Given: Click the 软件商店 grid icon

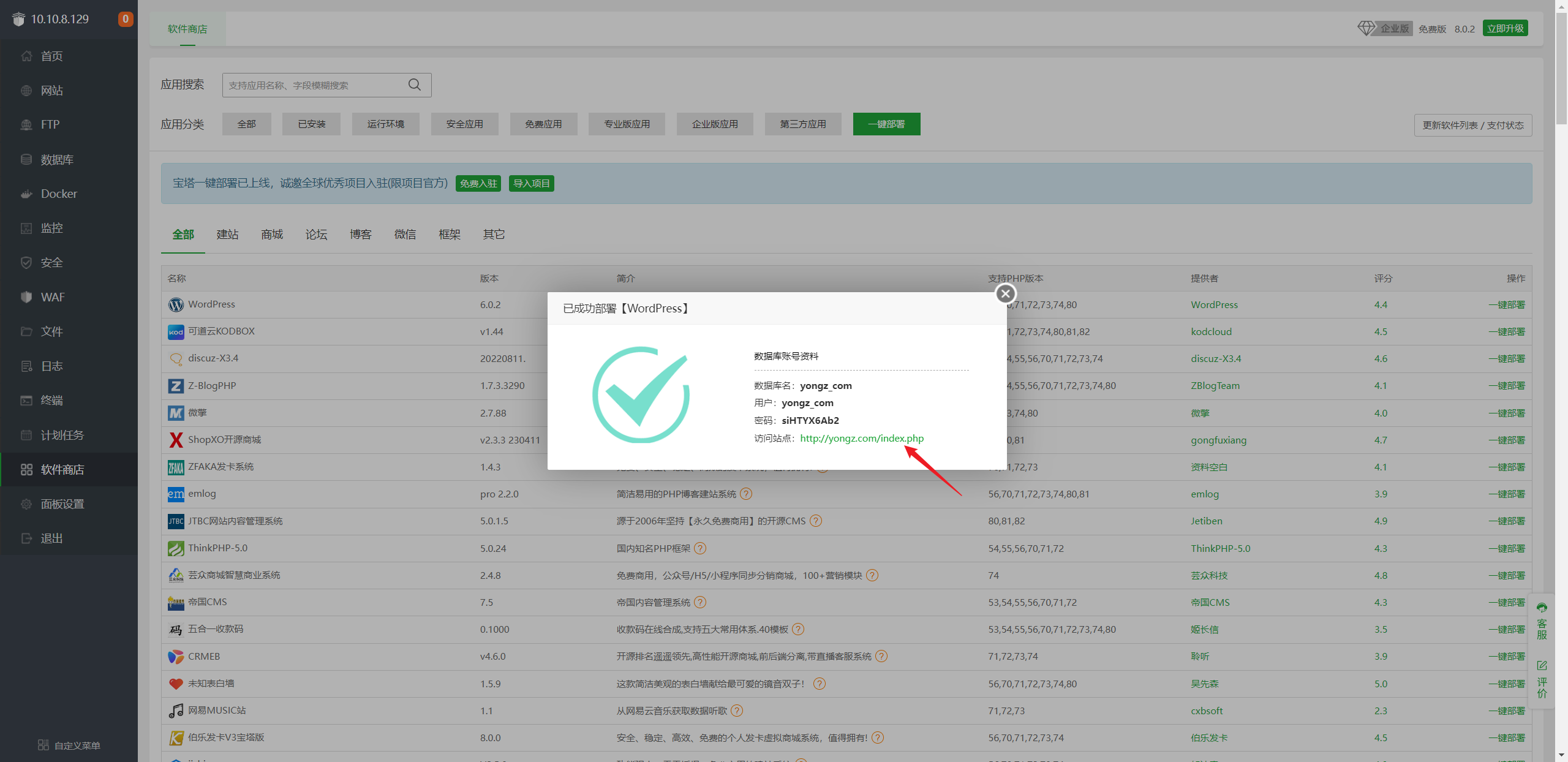Looking at the screenshot, I should 26,470.
